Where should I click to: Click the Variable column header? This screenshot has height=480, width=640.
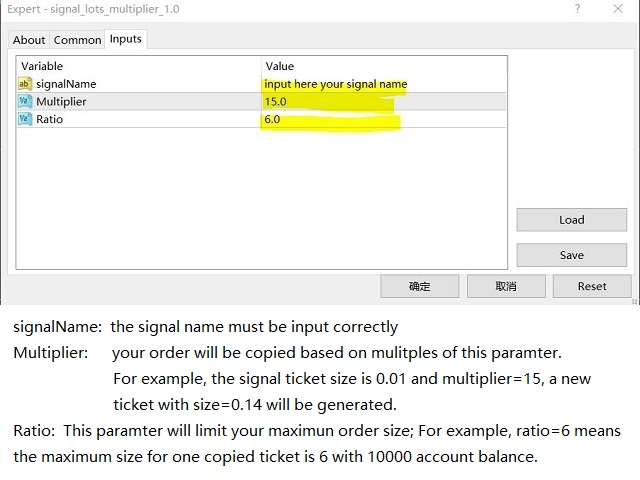tap(139, 66)
